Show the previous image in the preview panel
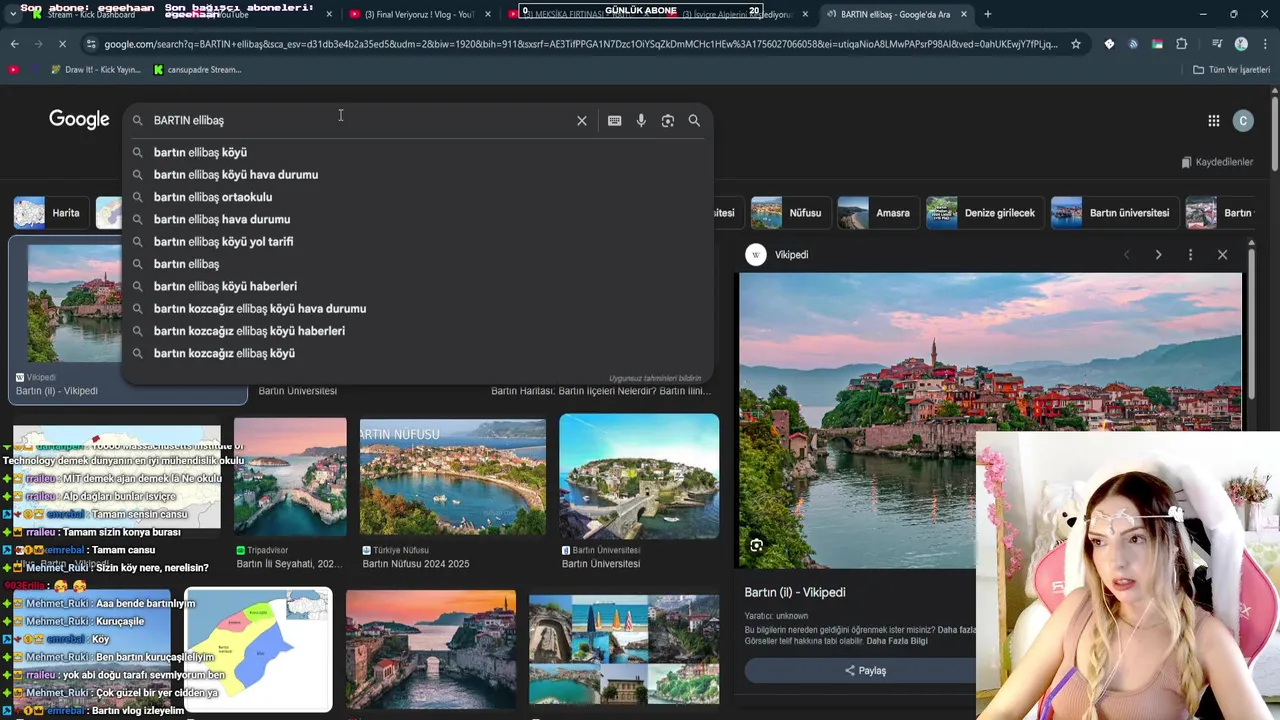Image resolution: width=1280 pixels, height=720 pixels. pos(1126,255)
